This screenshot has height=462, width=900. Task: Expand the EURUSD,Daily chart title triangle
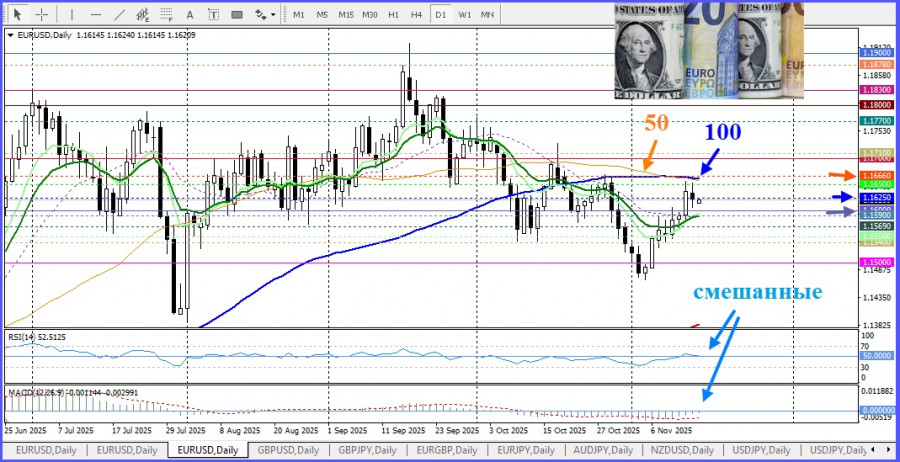click(x=11, y=35)
